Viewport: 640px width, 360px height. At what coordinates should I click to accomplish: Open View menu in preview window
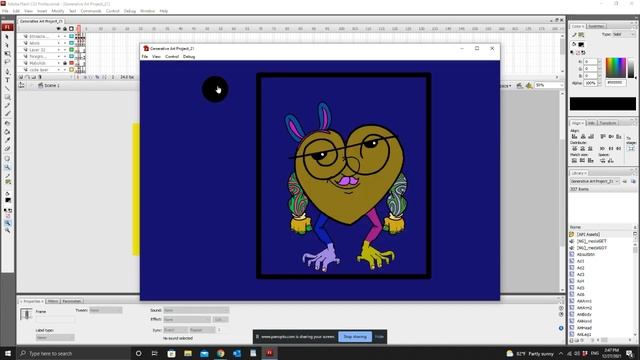click(x=156, y=57)
